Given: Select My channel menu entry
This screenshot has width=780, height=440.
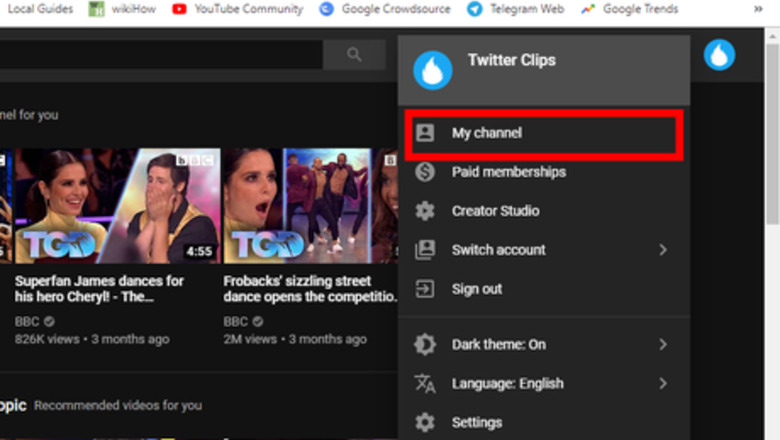Looking at the screenshot, I should (x=544, y=134).
